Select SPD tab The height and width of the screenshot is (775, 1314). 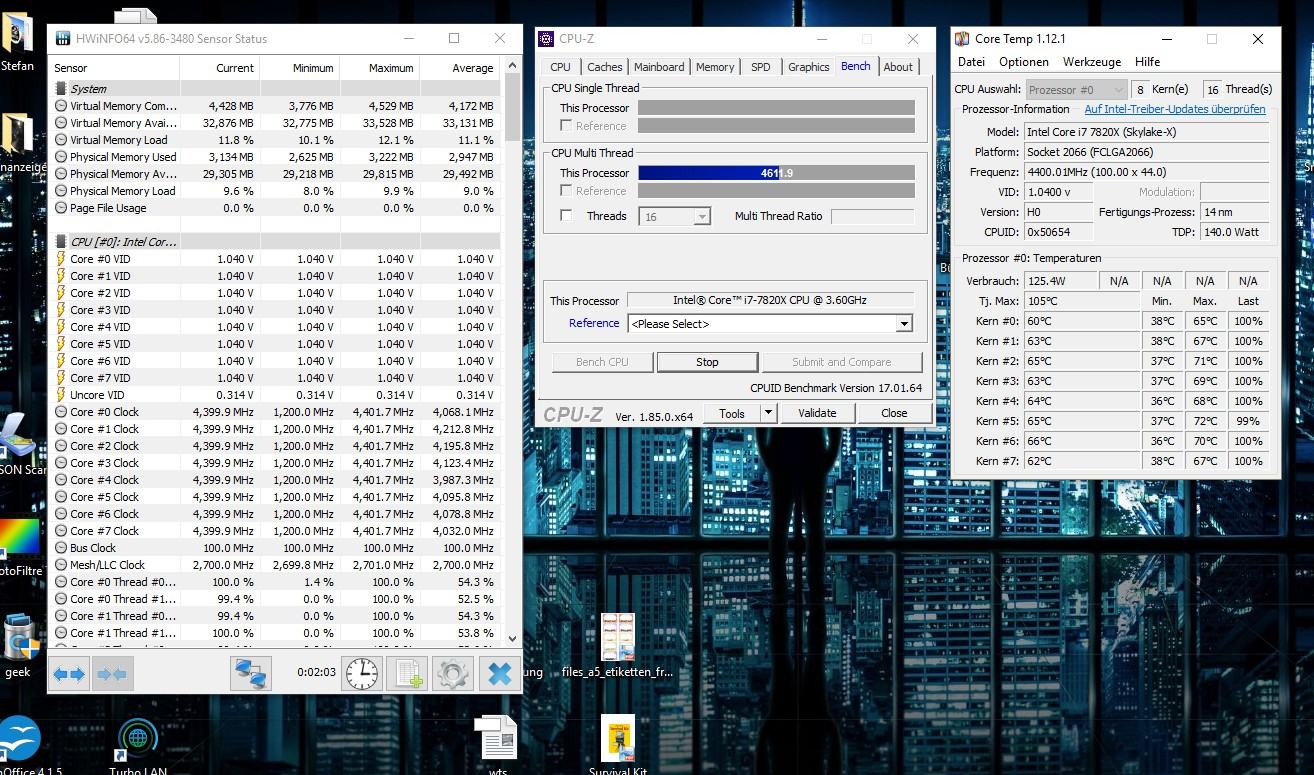pyautogui.click(x=761, y=67)
